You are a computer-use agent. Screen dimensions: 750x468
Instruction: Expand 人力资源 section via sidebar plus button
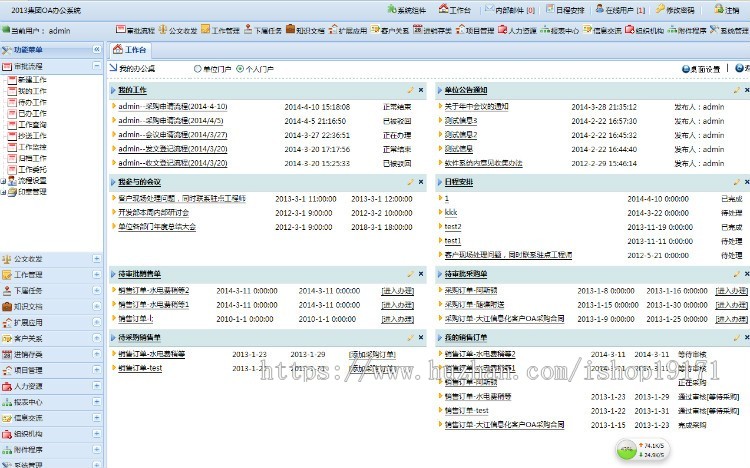(x=97, y=386)
